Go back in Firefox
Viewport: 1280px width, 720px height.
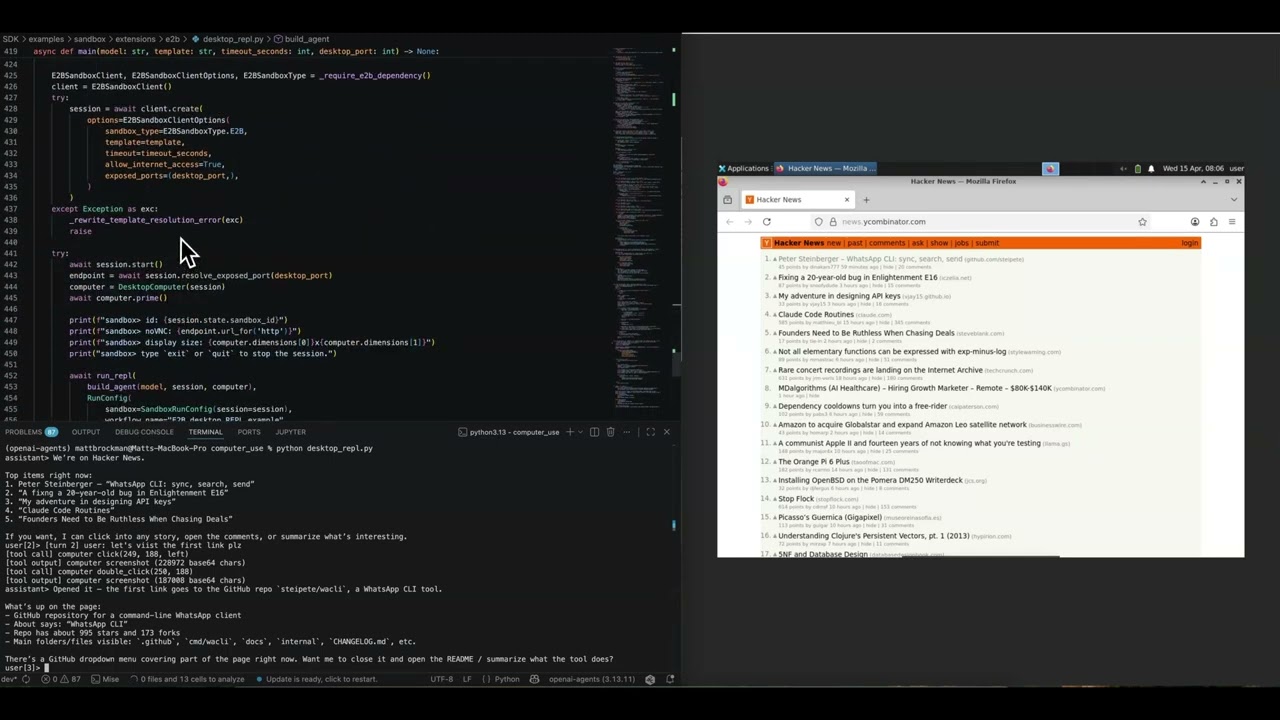tap(730, 222)
